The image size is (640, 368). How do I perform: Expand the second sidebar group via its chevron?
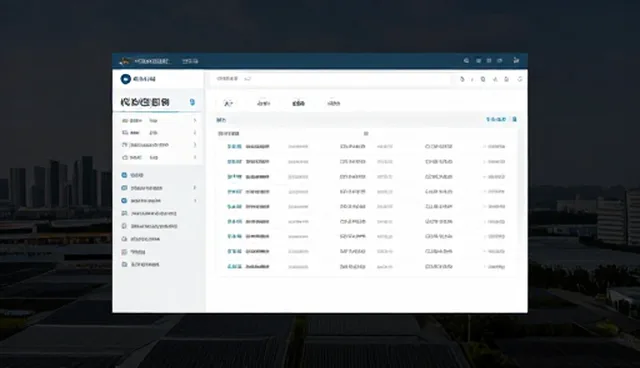195,133
